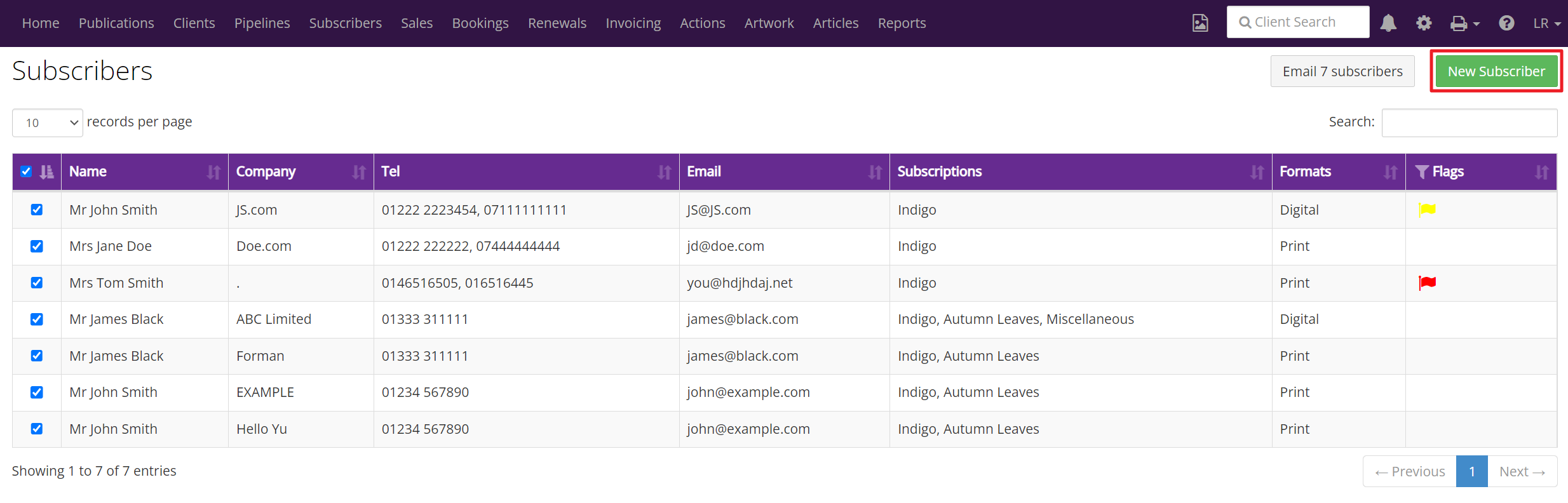Sort by Company column arrows

[360, 172]
